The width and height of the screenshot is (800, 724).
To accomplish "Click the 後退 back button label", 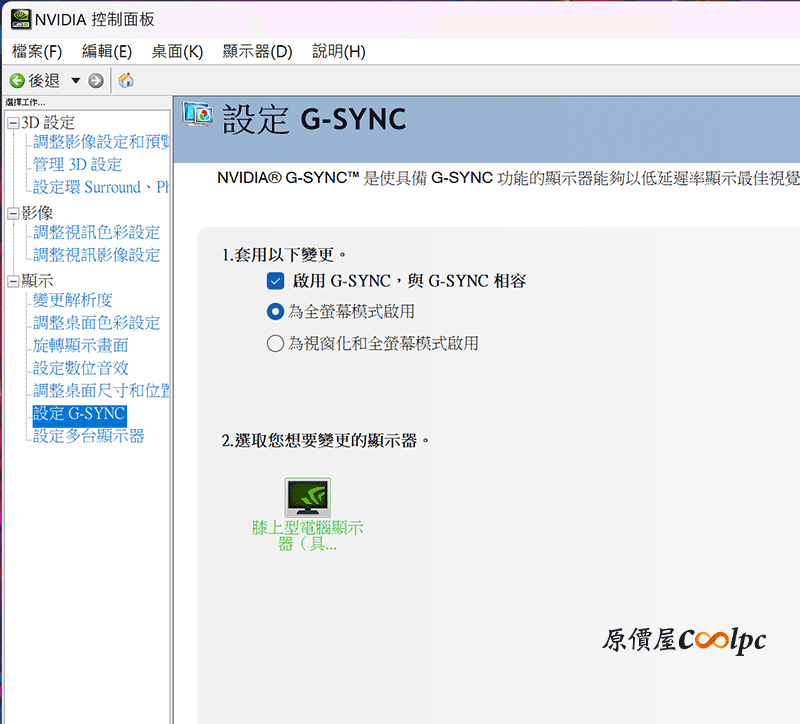I will pos(44,81).
